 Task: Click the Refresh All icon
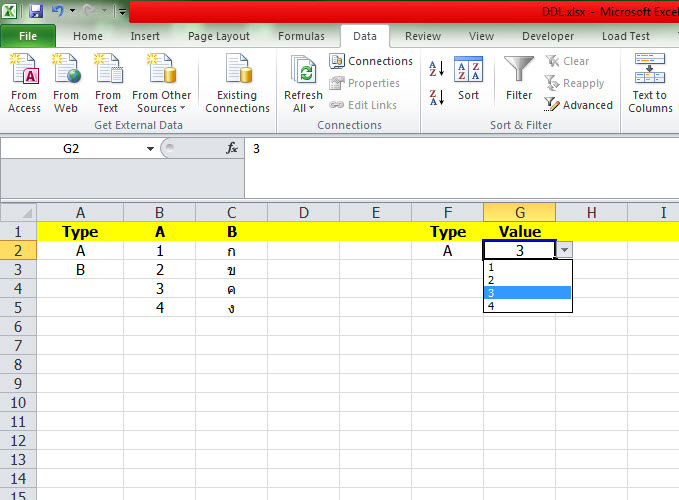[x=303, y=69]
